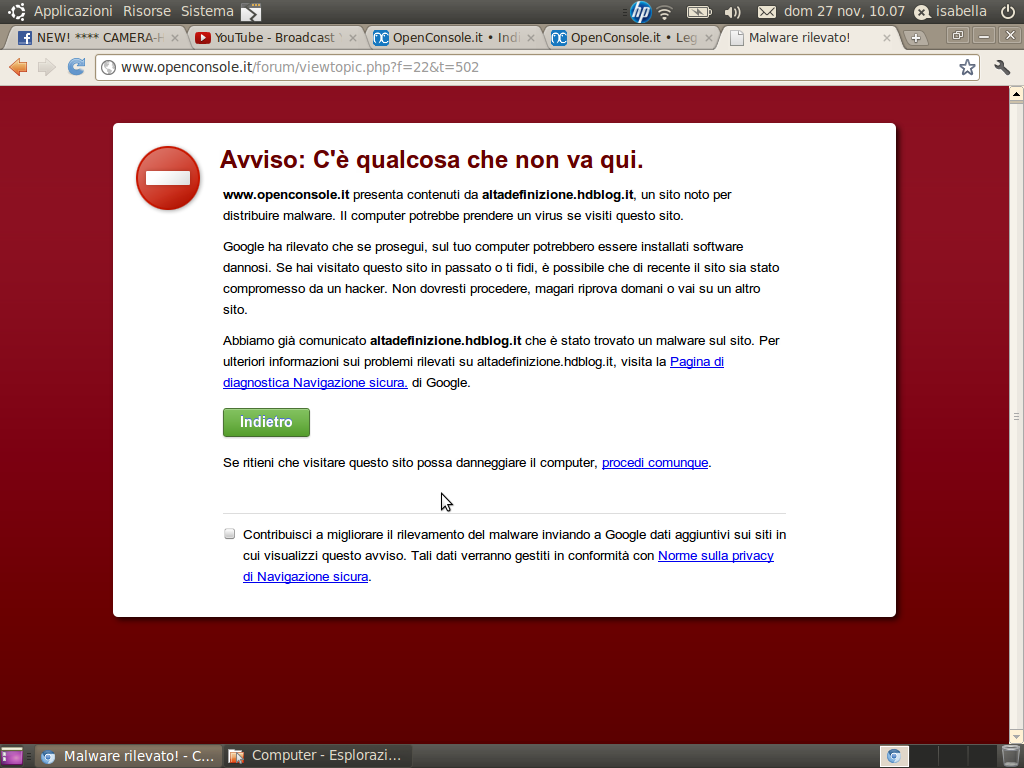Open the Applicazioni menu
This screenshot has height=768, width=1024.
(x=73, y=11)
